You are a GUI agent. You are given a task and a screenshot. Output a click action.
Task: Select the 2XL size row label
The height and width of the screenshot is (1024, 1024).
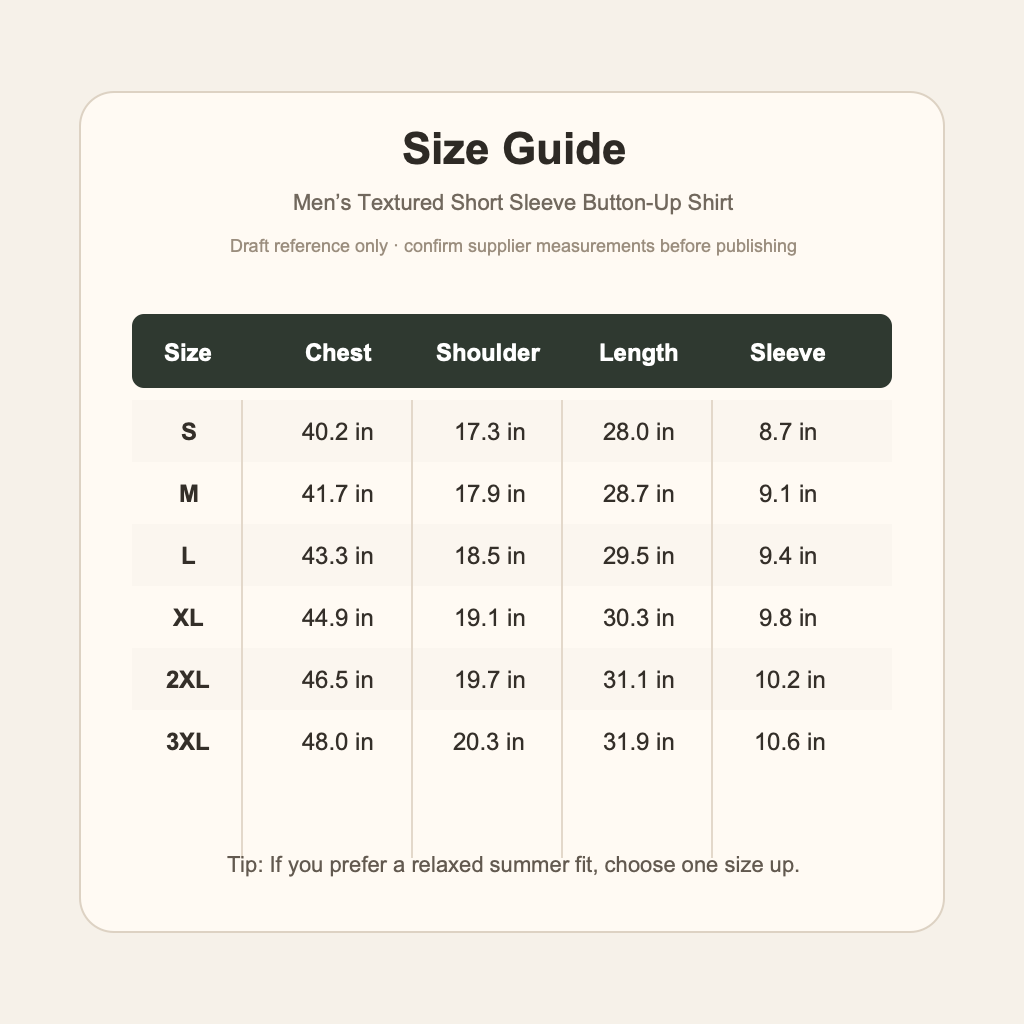187,680
